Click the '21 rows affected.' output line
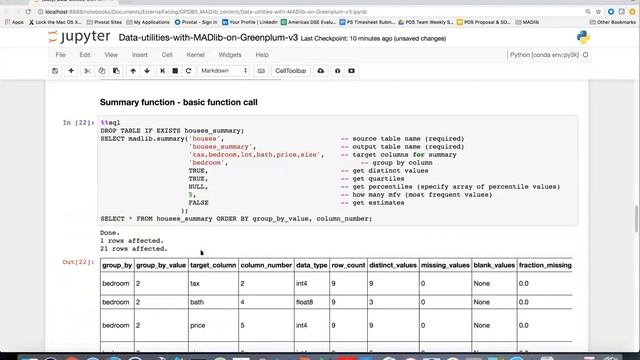The image size is (640, 360). [x=133, y=249]
